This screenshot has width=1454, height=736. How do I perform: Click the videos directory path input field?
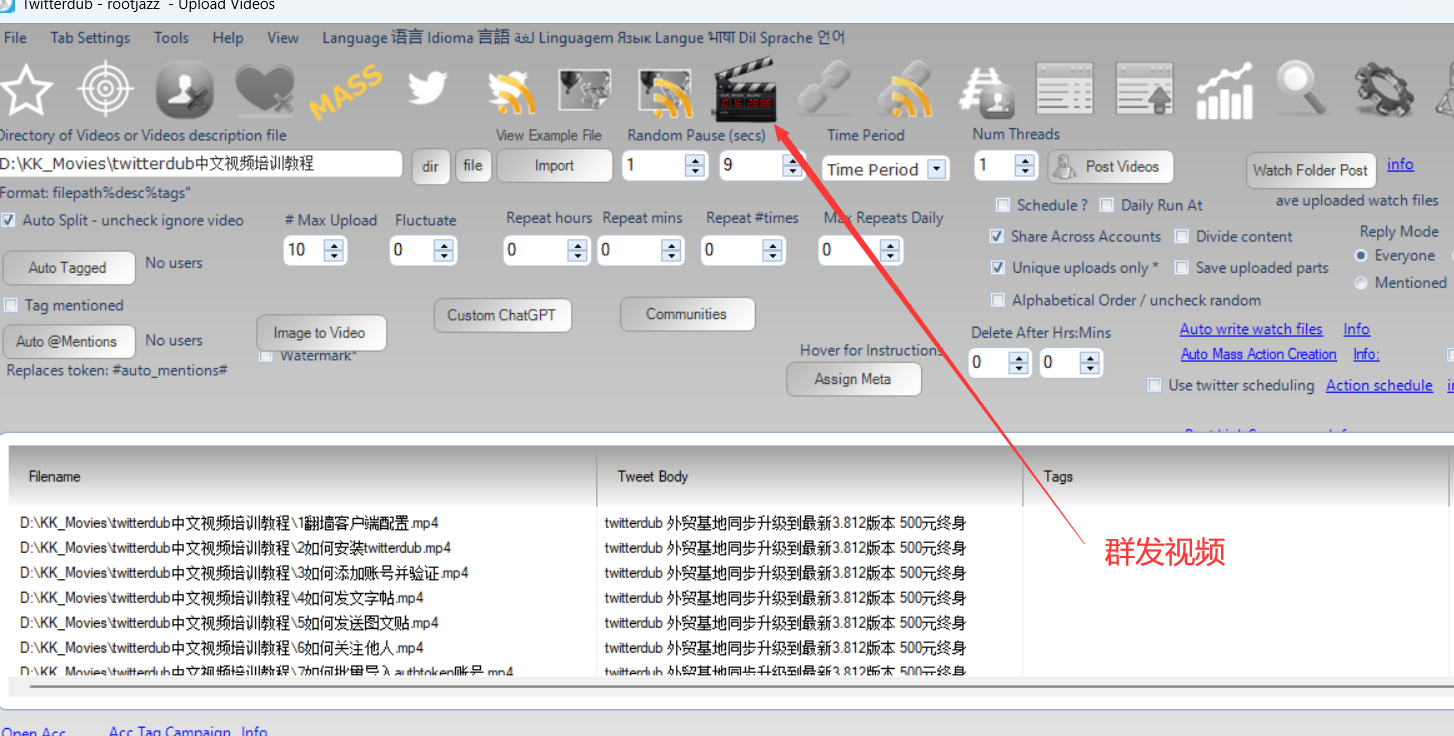click(200, 164)
